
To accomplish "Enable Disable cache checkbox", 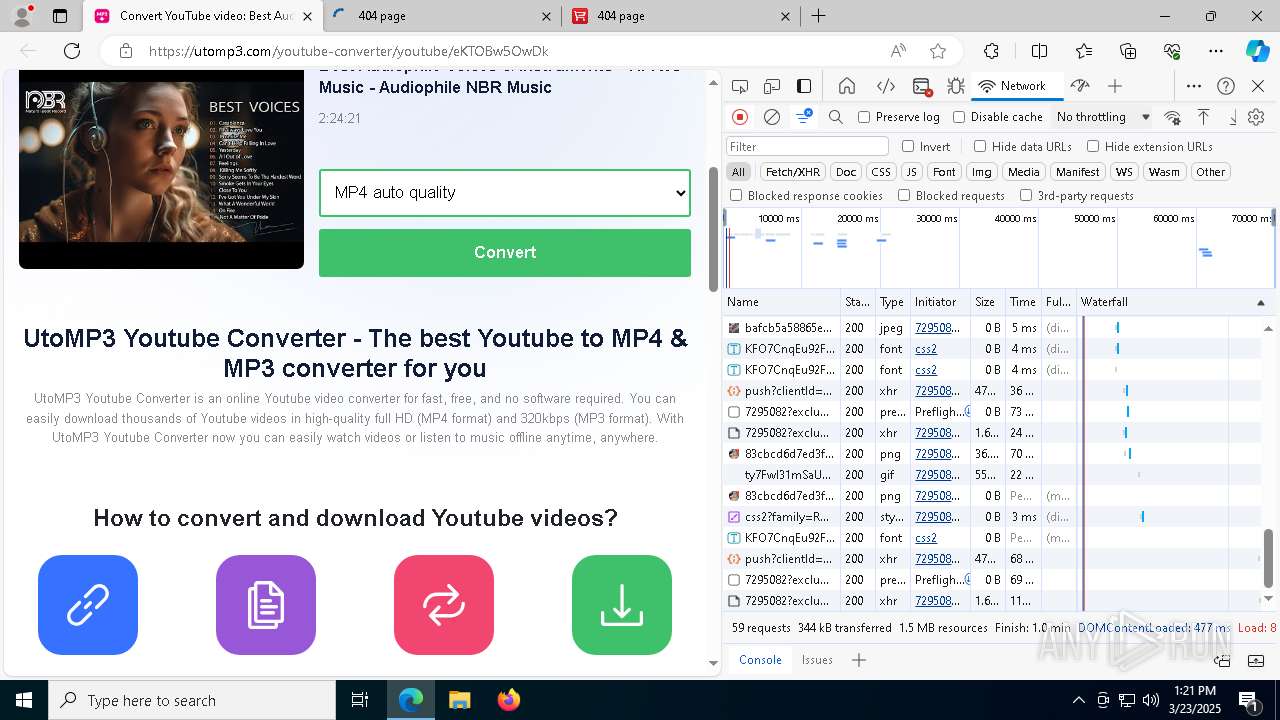I will click(x=959, y=117).
